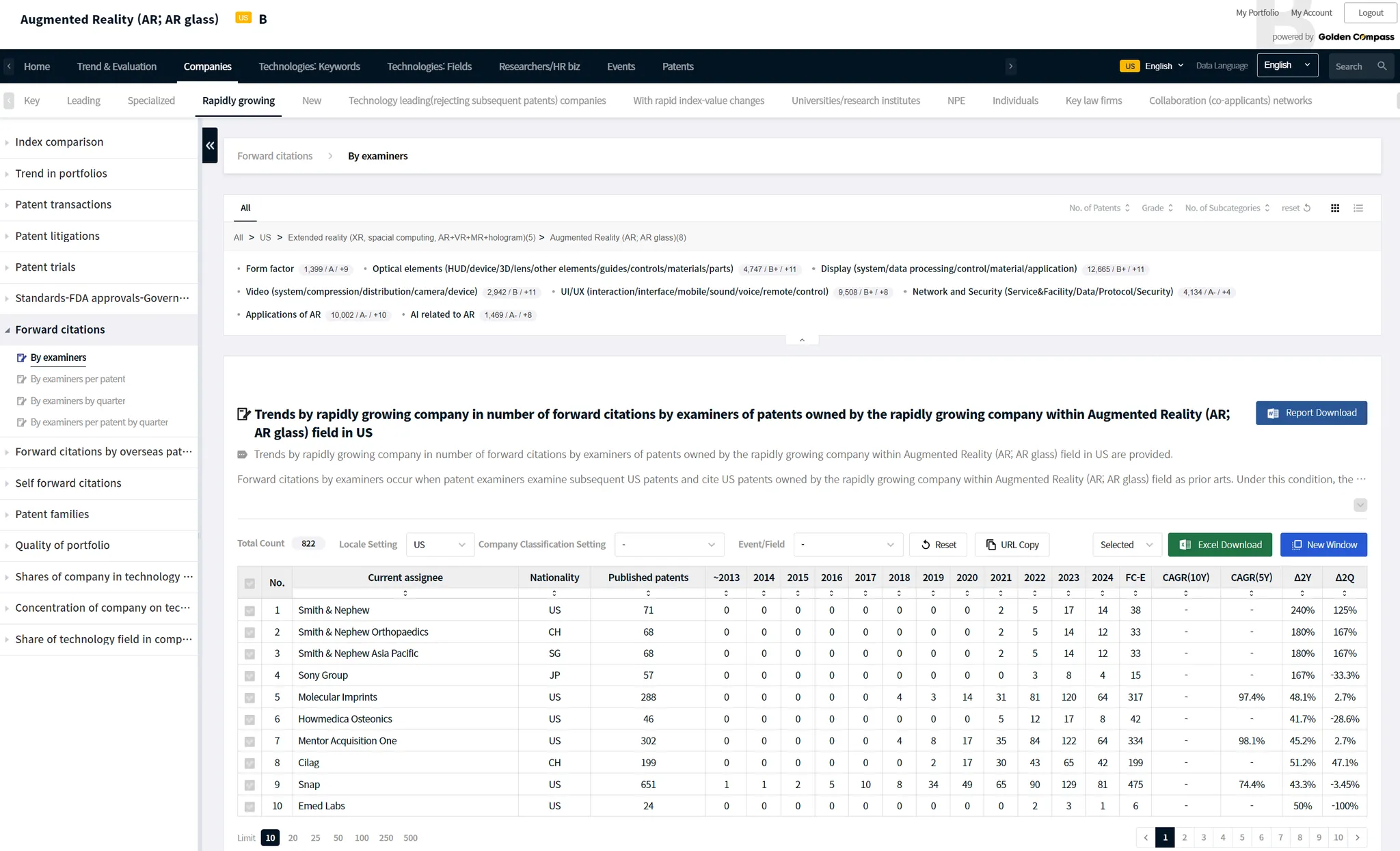Set page limit to 50 rows
The height and width of the screenshot is (851, 1400).
[338, 838]
